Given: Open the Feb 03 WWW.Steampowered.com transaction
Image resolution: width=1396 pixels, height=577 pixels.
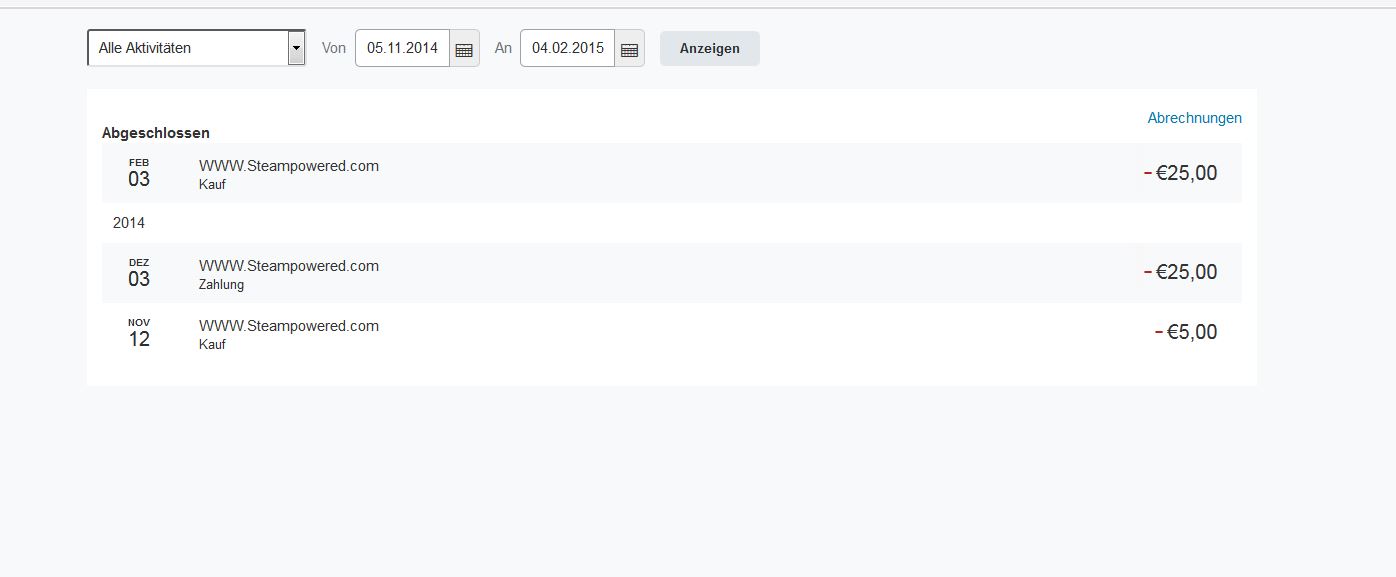Looking at the screenshot, I should (289, 166).
